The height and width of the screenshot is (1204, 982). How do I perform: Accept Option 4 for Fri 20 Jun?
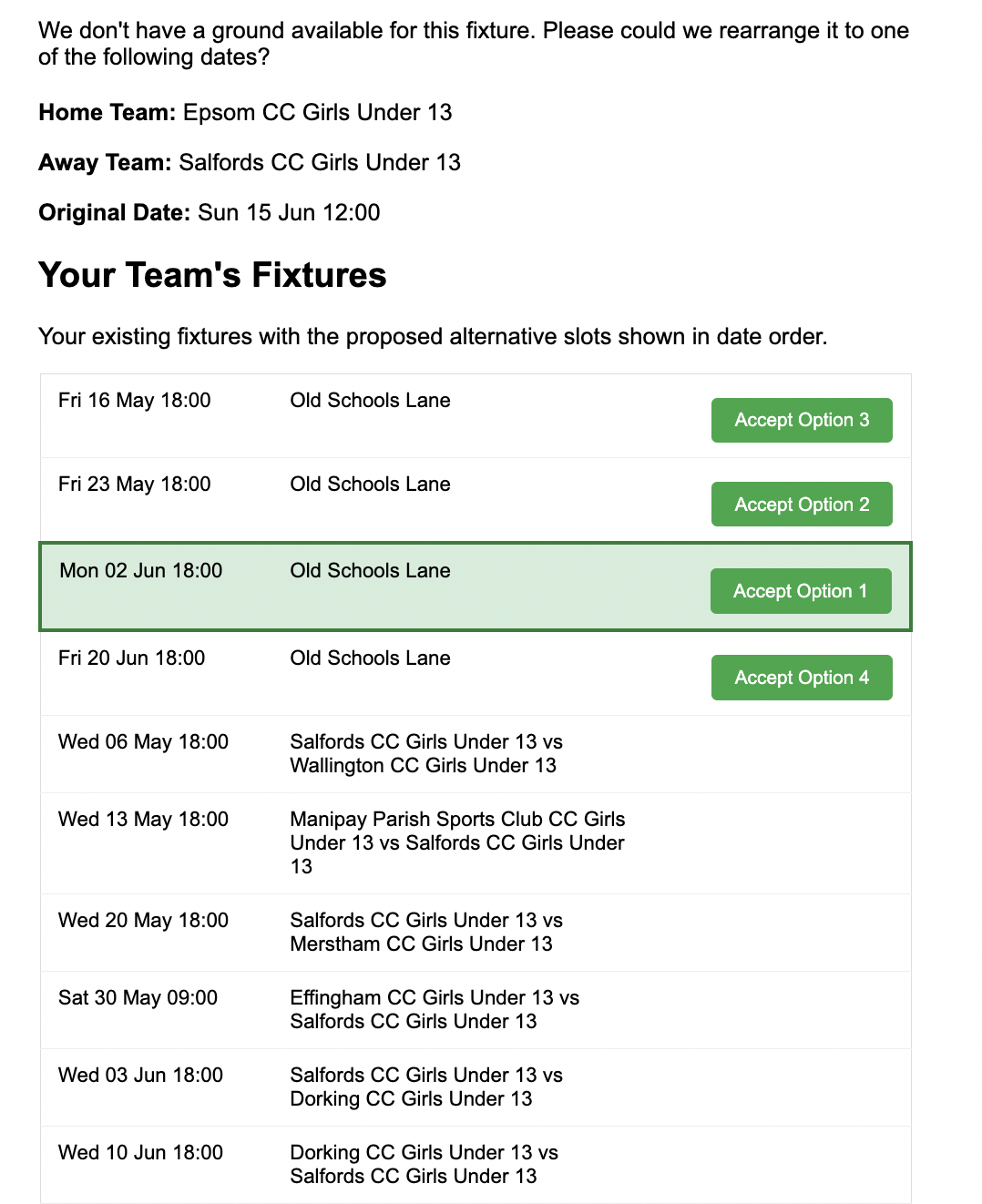pos(801,677)
